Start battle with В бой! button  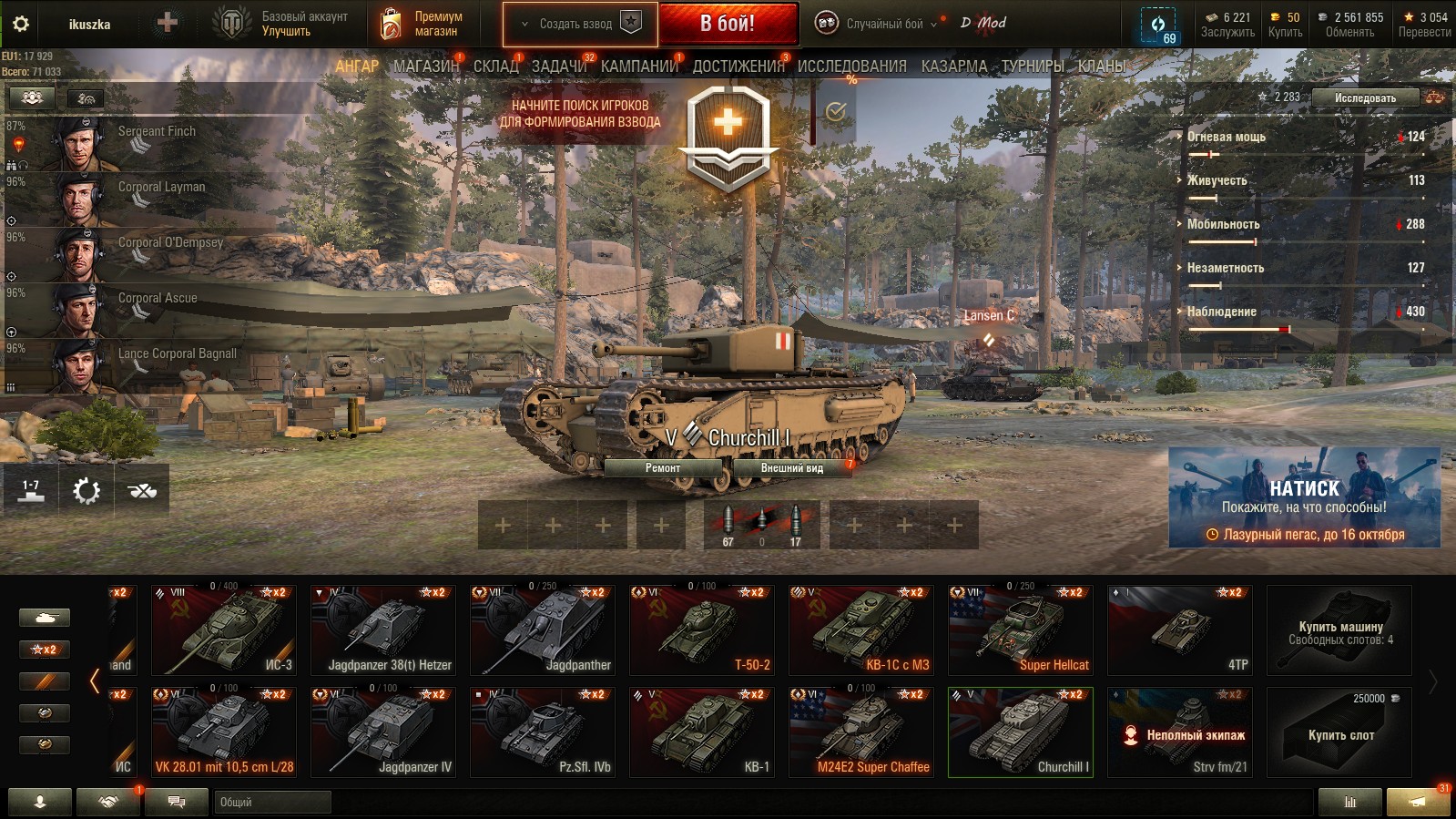pyautogui.click(x=728, y=24)
